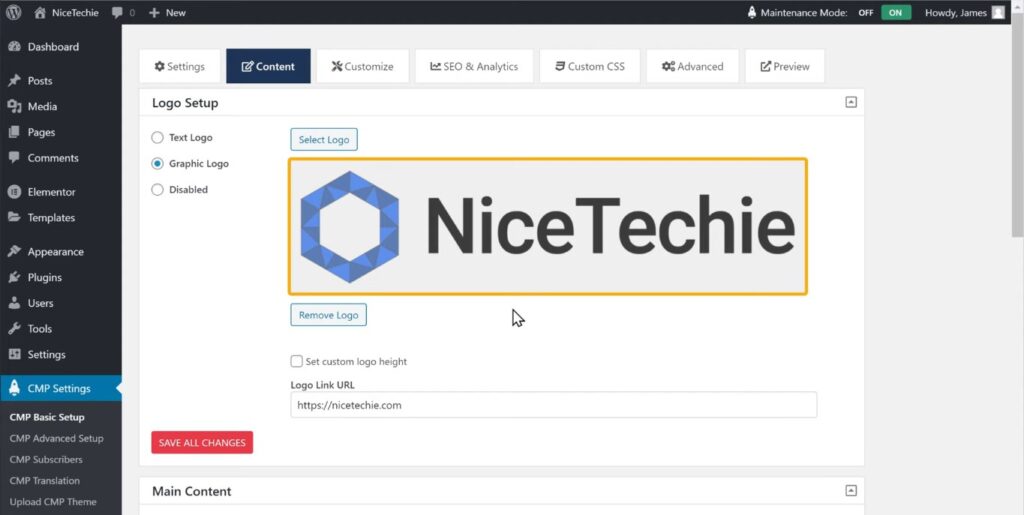
Task: Click the Settings icon in sidebar
Action: pos(14,354)
